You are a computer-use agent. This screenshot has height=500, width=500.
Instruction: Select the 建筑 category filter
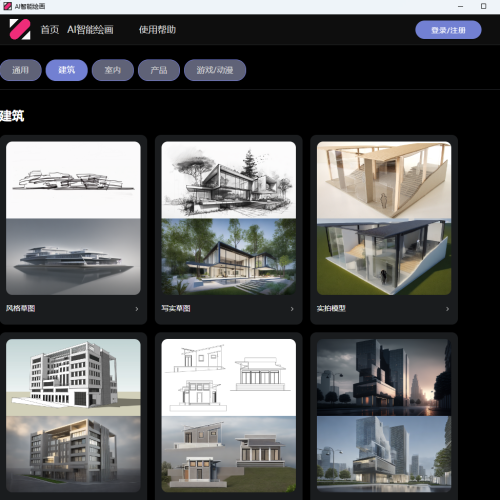coord(67,70)
